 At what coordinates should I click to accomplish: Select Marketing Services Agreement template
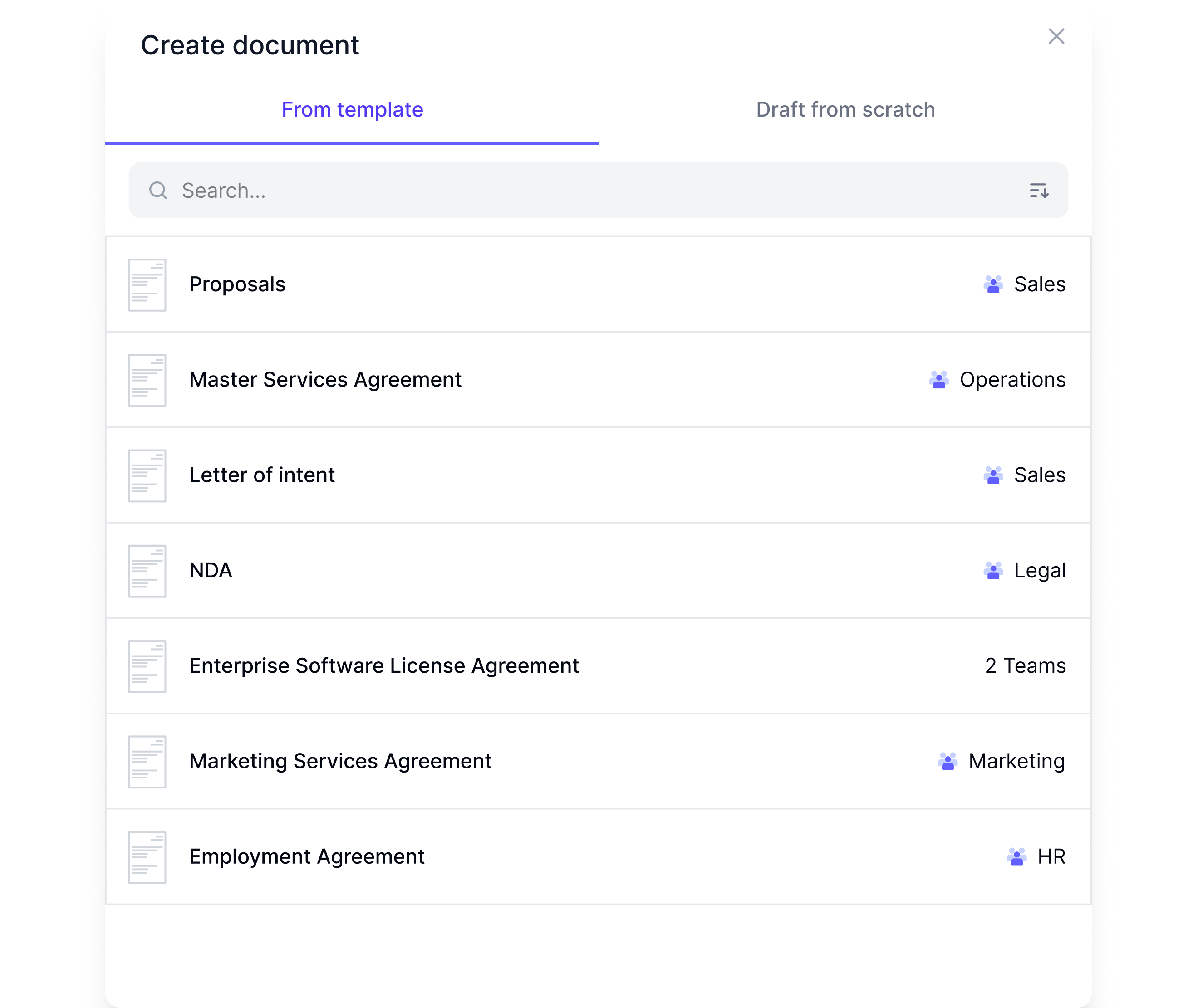coord(340,762)
